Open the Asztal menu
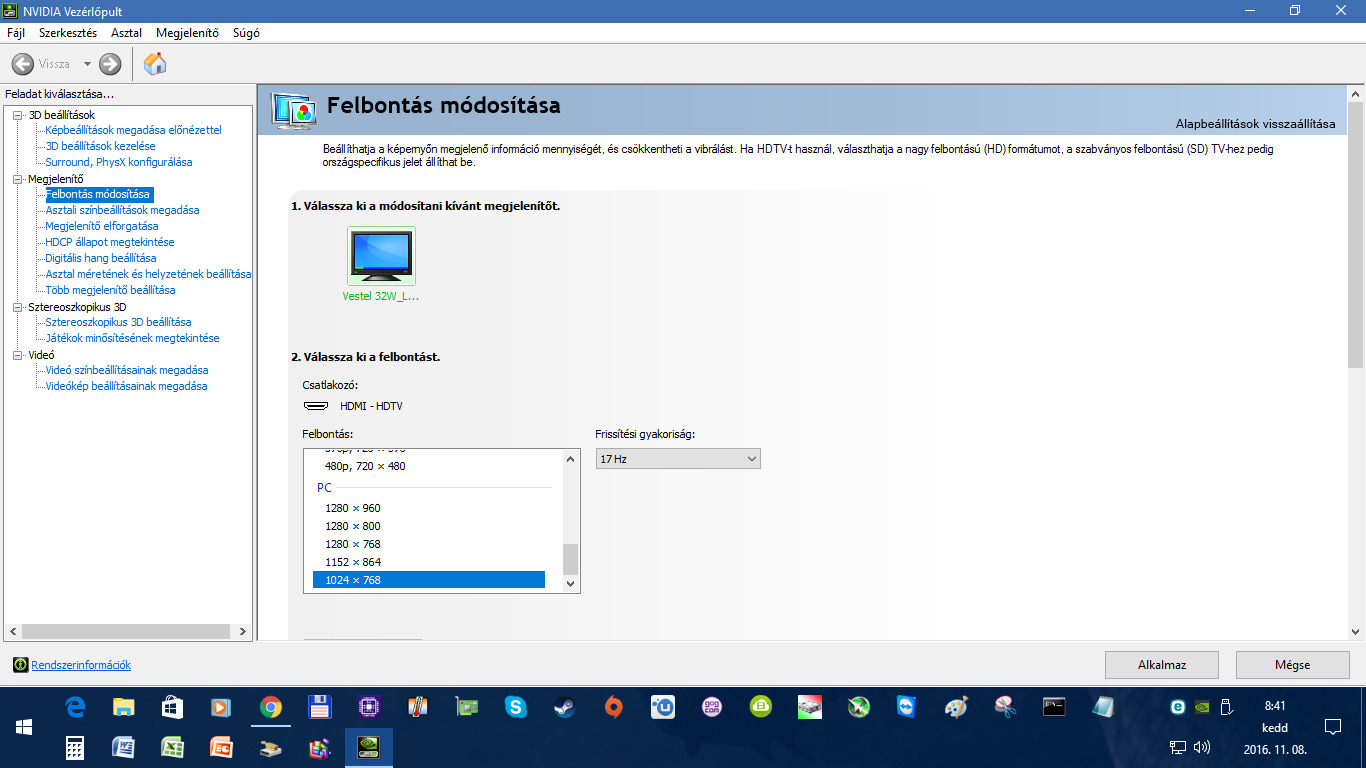Screen dimensions: 1366x768 pos(126,32)
